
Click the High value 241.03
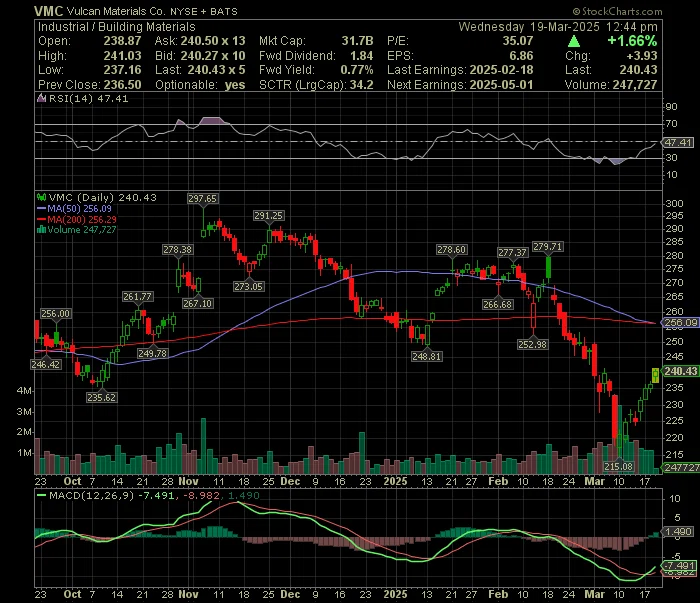122,56
